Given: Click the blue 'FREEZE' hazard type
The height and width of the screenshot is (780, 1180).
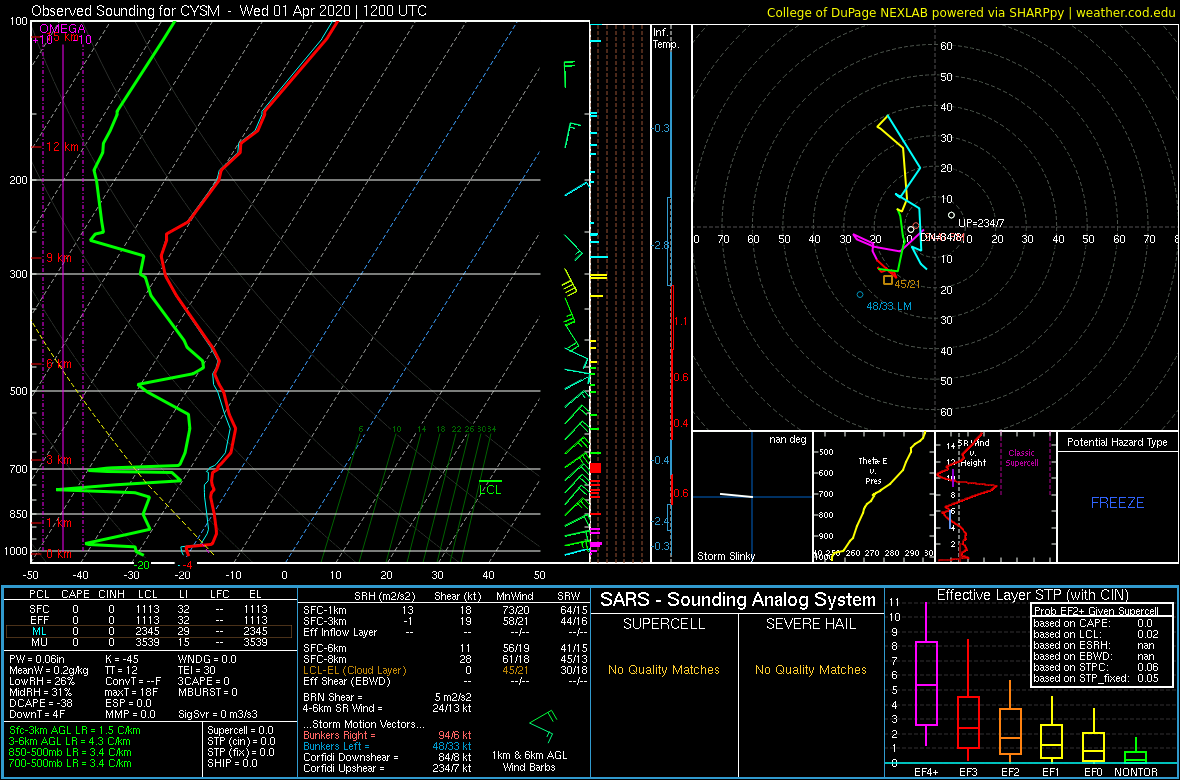Looking at the screenshot, I should point(1117,503).
